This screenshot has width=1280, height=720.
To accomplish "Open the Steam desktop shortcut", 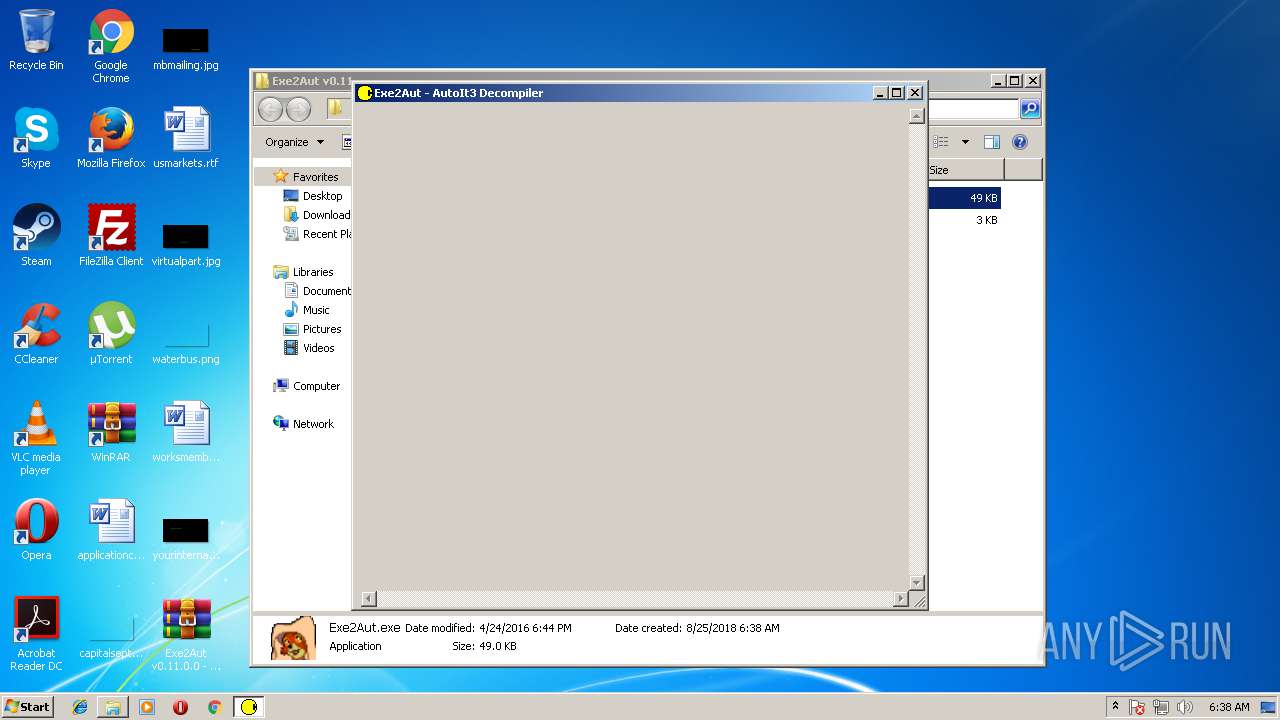I will pyautogui.click(x=36, y=236).
